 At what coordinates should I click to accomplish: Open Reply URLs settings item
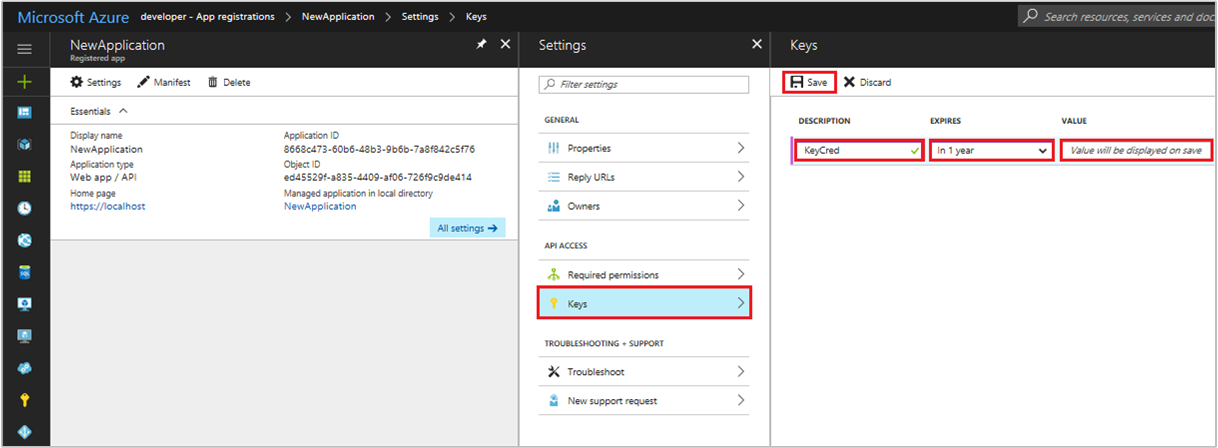(644, 177)
